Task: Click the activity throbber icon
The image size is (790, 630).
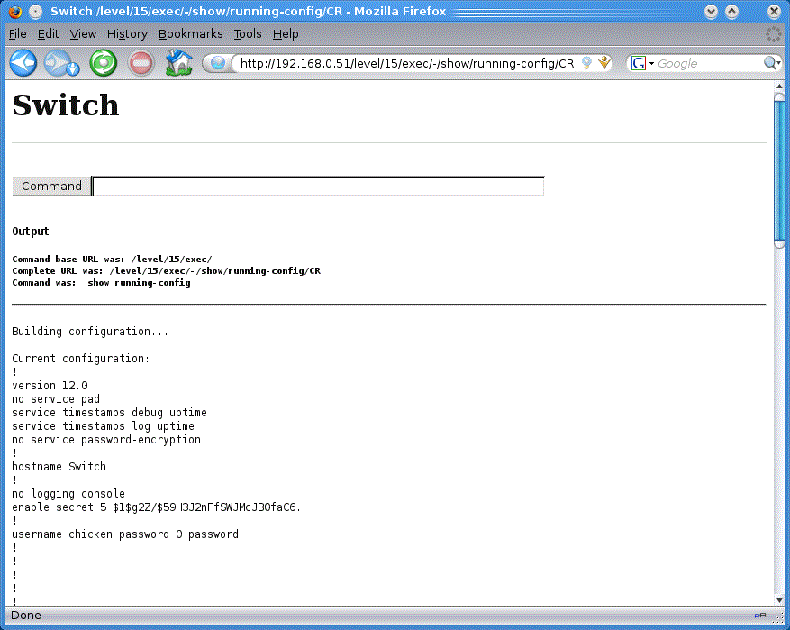Action: click(x=773, y=34)
